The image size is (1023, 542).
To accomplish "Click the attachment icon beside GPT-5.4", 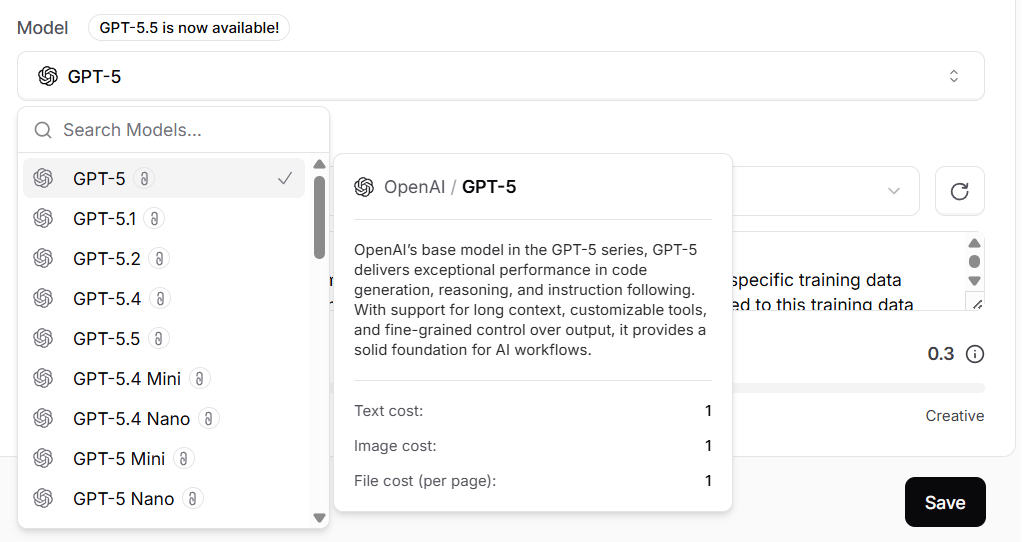I will [160, 298].
